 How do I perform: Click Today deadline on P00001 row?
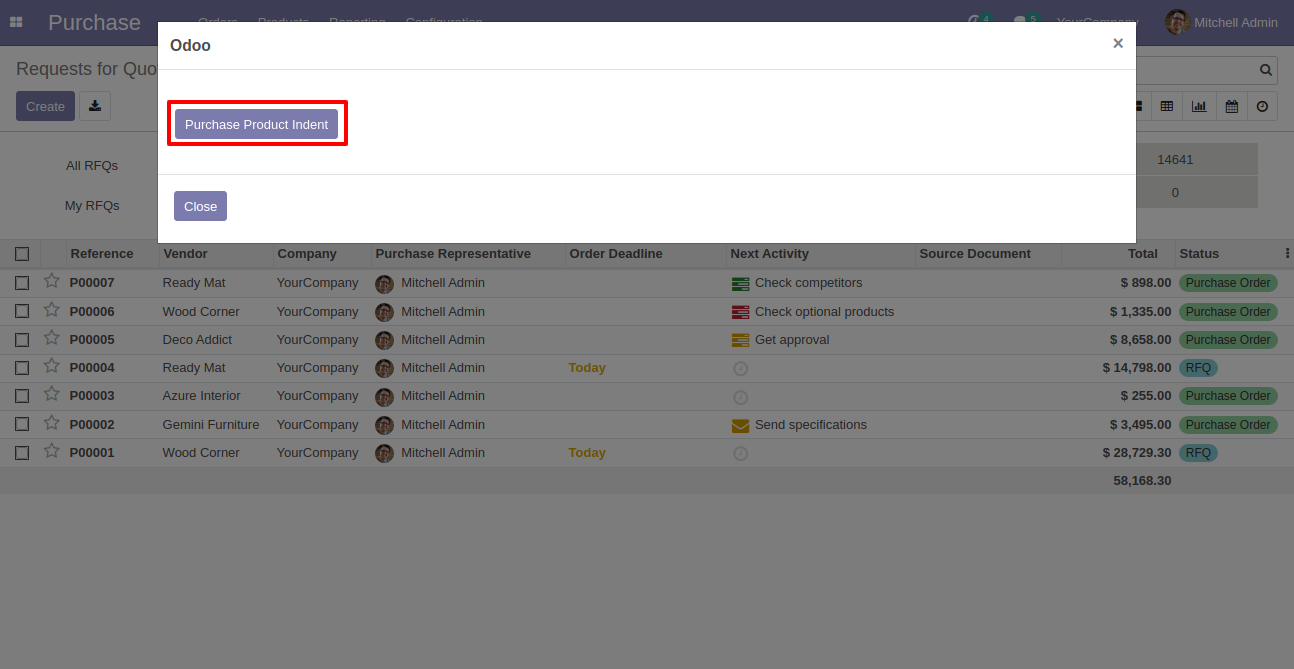[x=587, y=453]
